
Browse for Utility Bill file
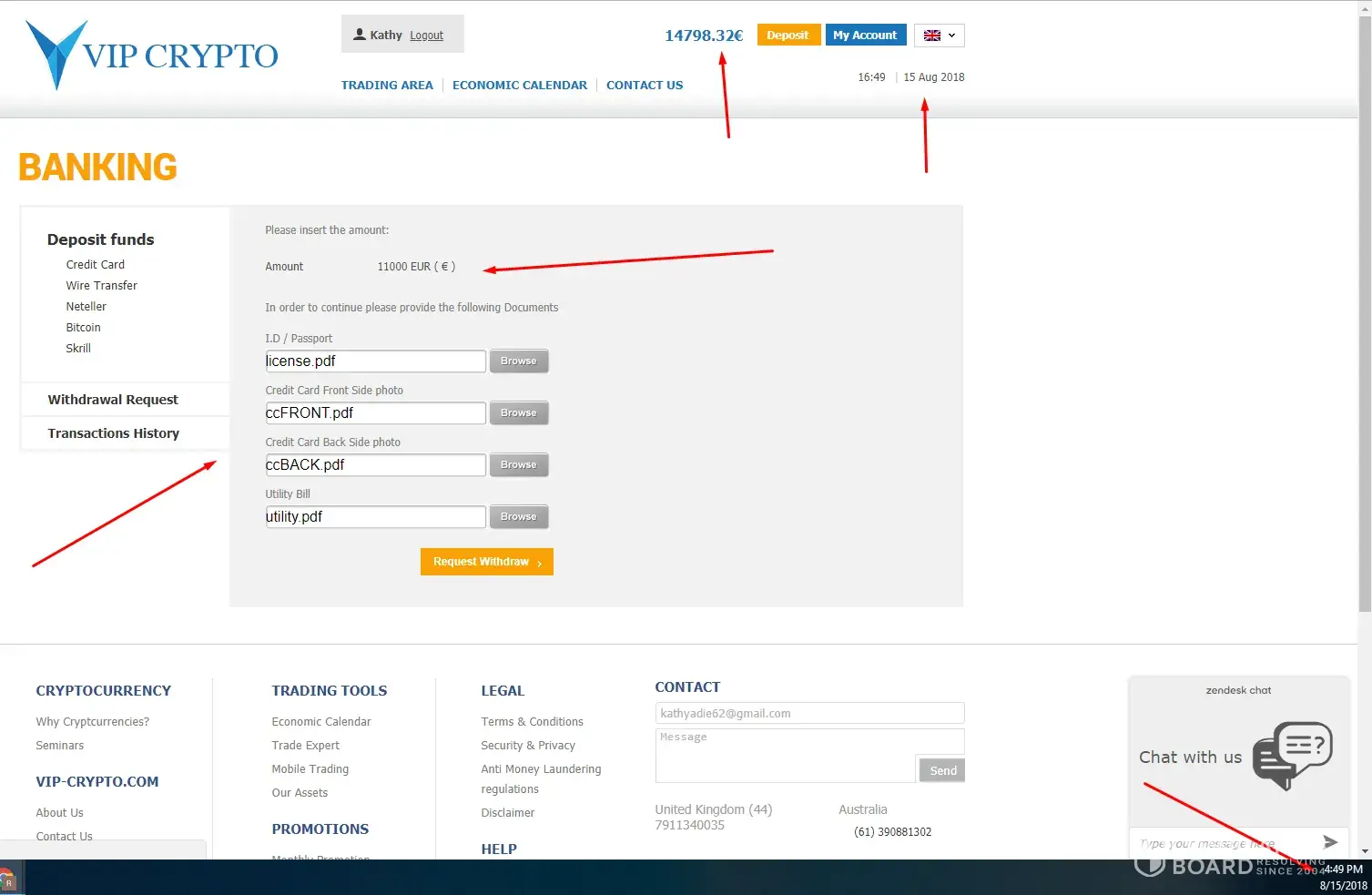(519, 517)
